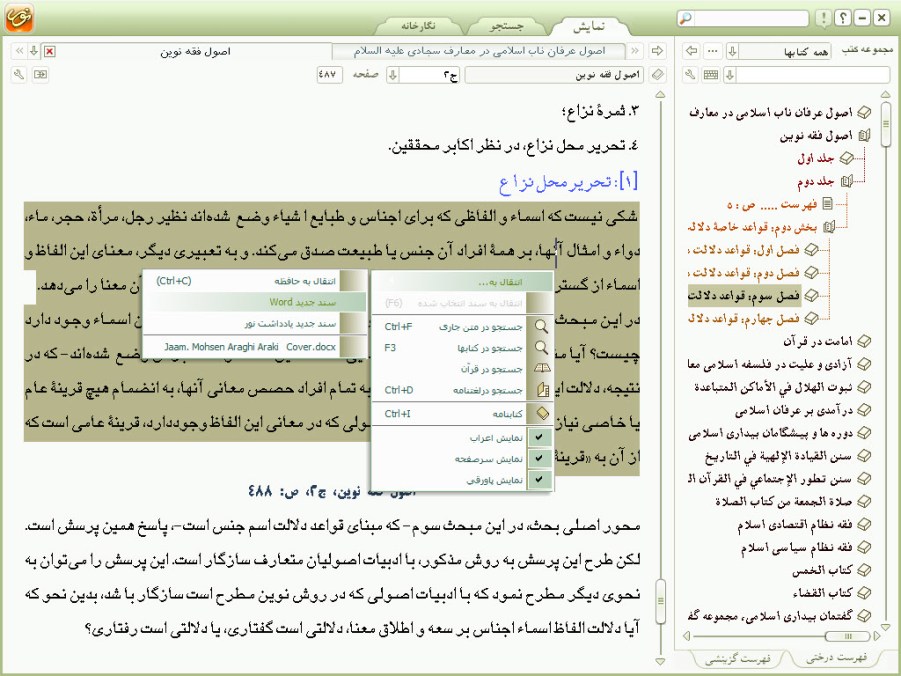Select درآمدی بر عرفان اسلامی in the book list
The image size is (901, 676).
[794, 410]
